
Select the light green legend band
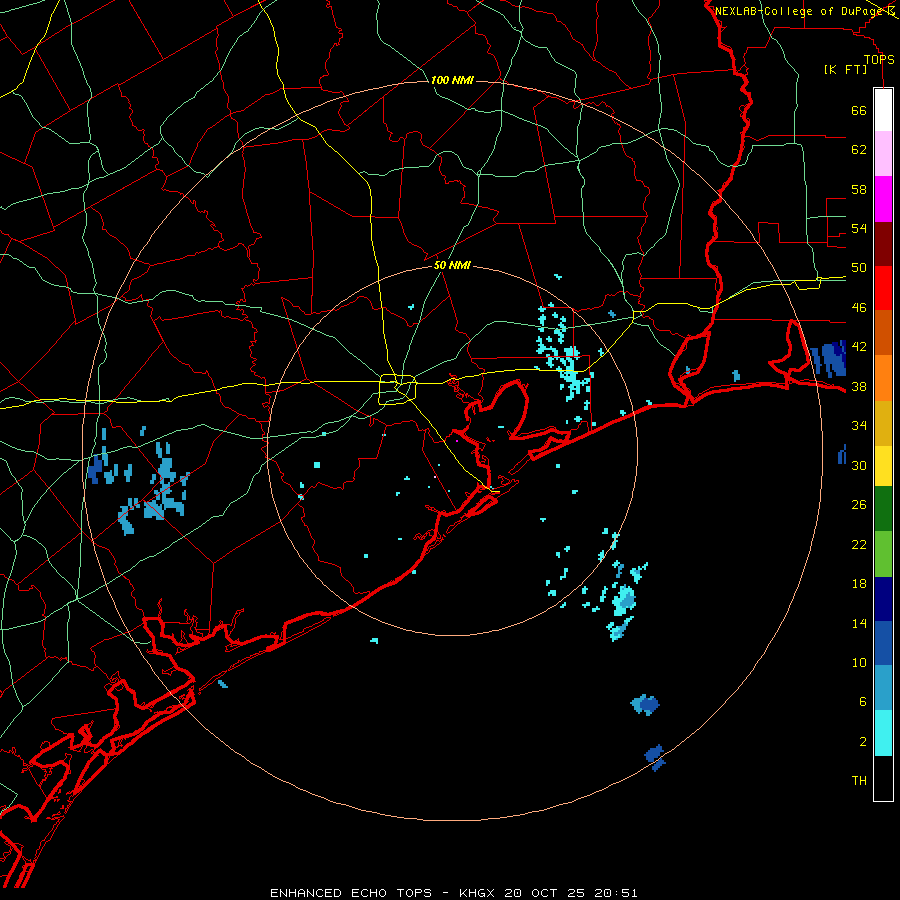[x=883, y=554]
